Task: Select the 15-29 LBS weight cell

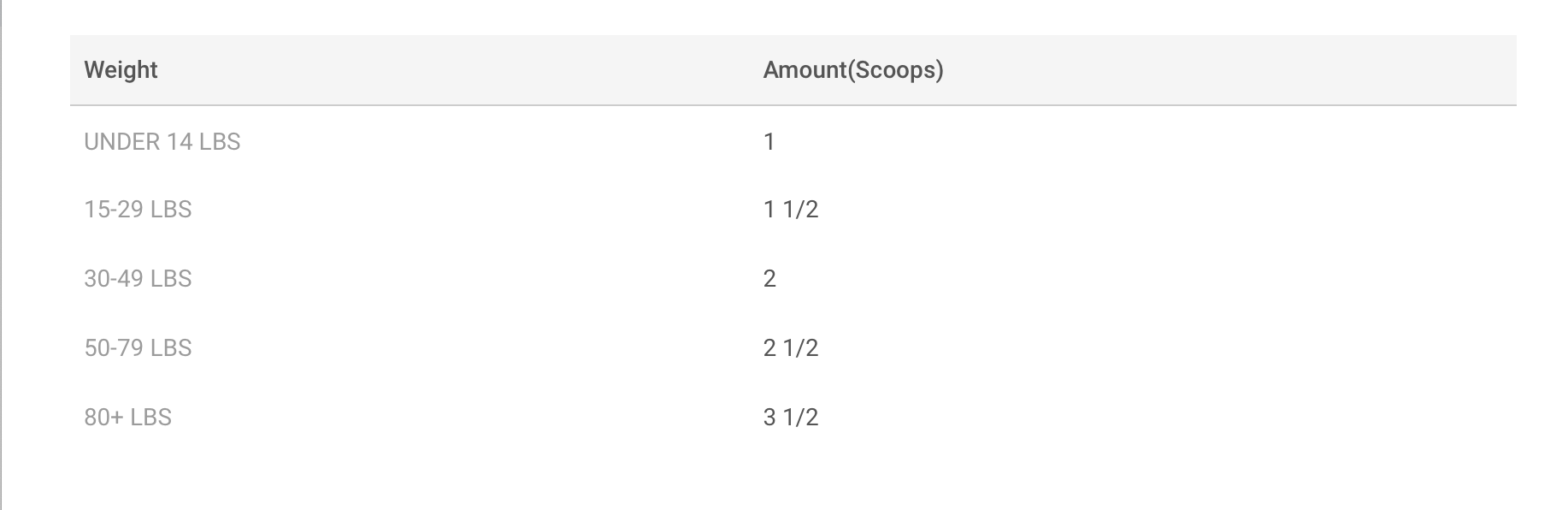Action: coord(138,210)
